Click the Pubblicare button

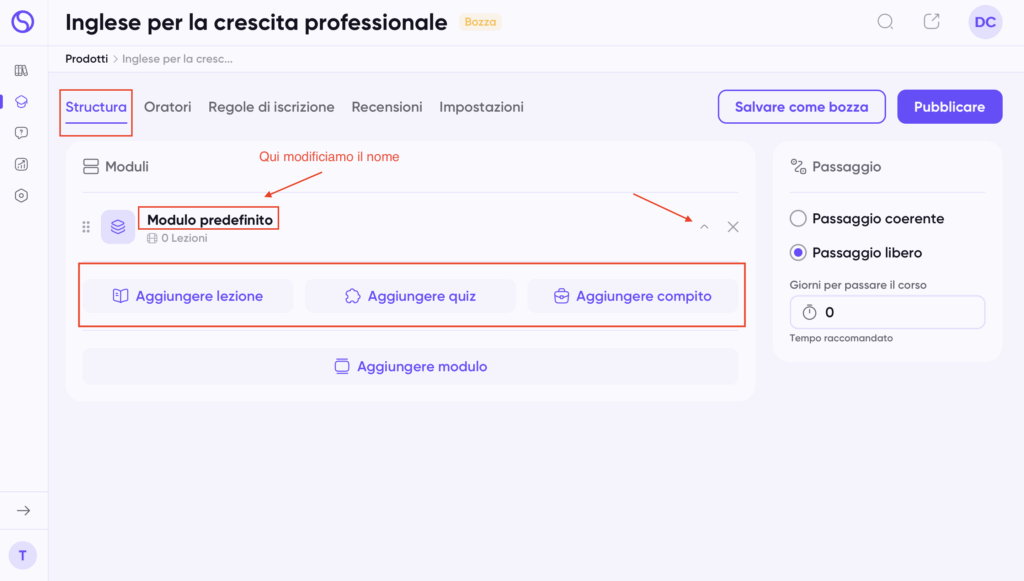point(949,107)
